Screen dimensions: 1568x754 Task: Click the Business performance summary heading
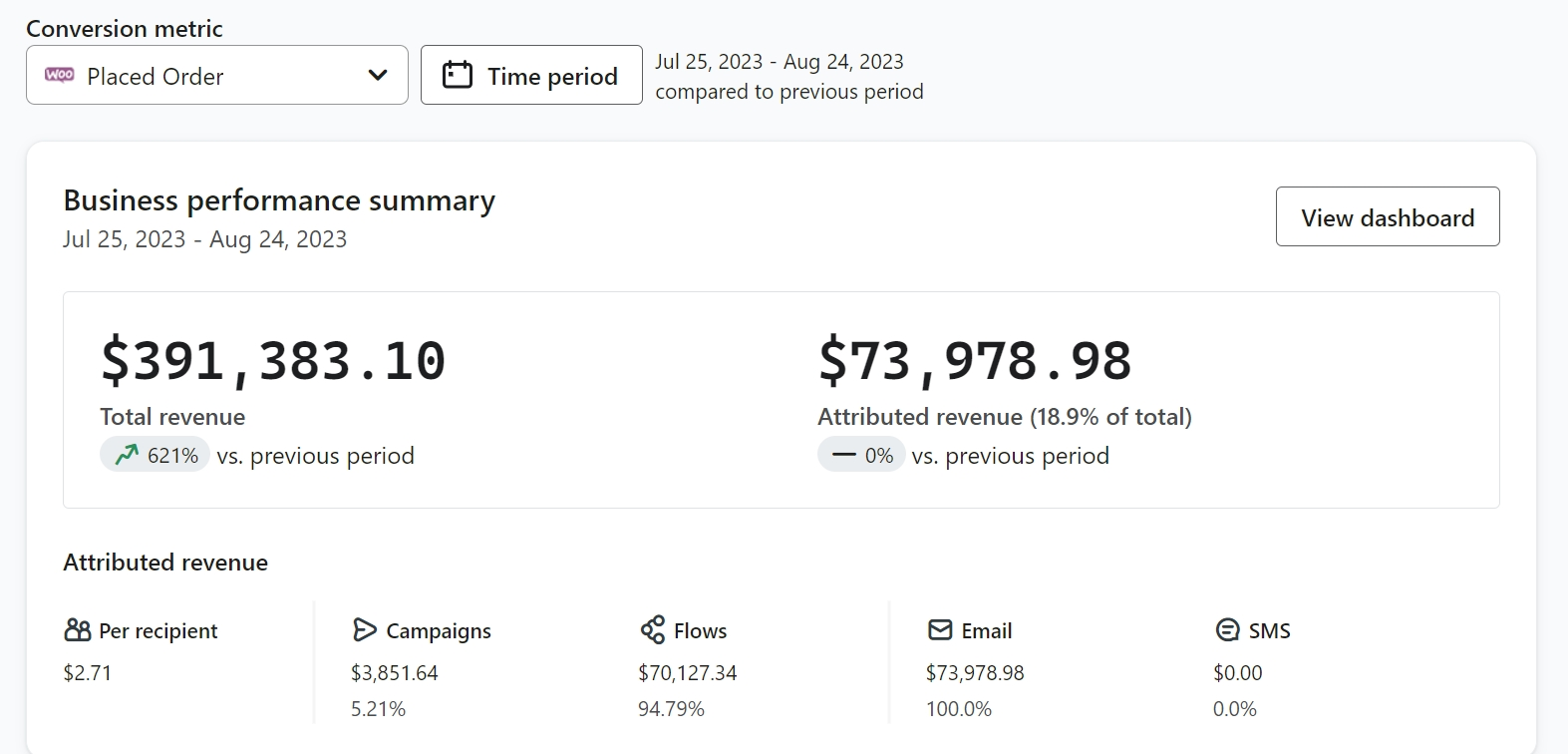[279, 200]
